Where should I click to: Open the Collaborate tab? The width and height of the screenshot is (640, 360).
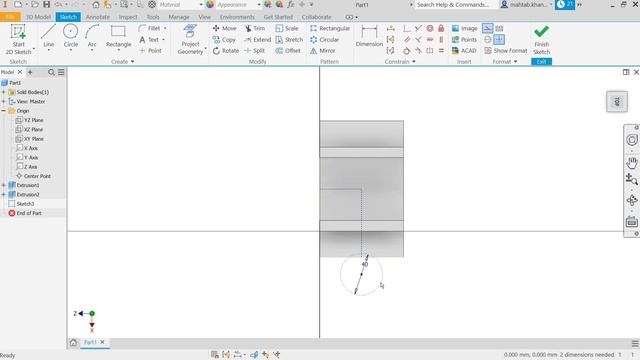[x=316, y=17]
